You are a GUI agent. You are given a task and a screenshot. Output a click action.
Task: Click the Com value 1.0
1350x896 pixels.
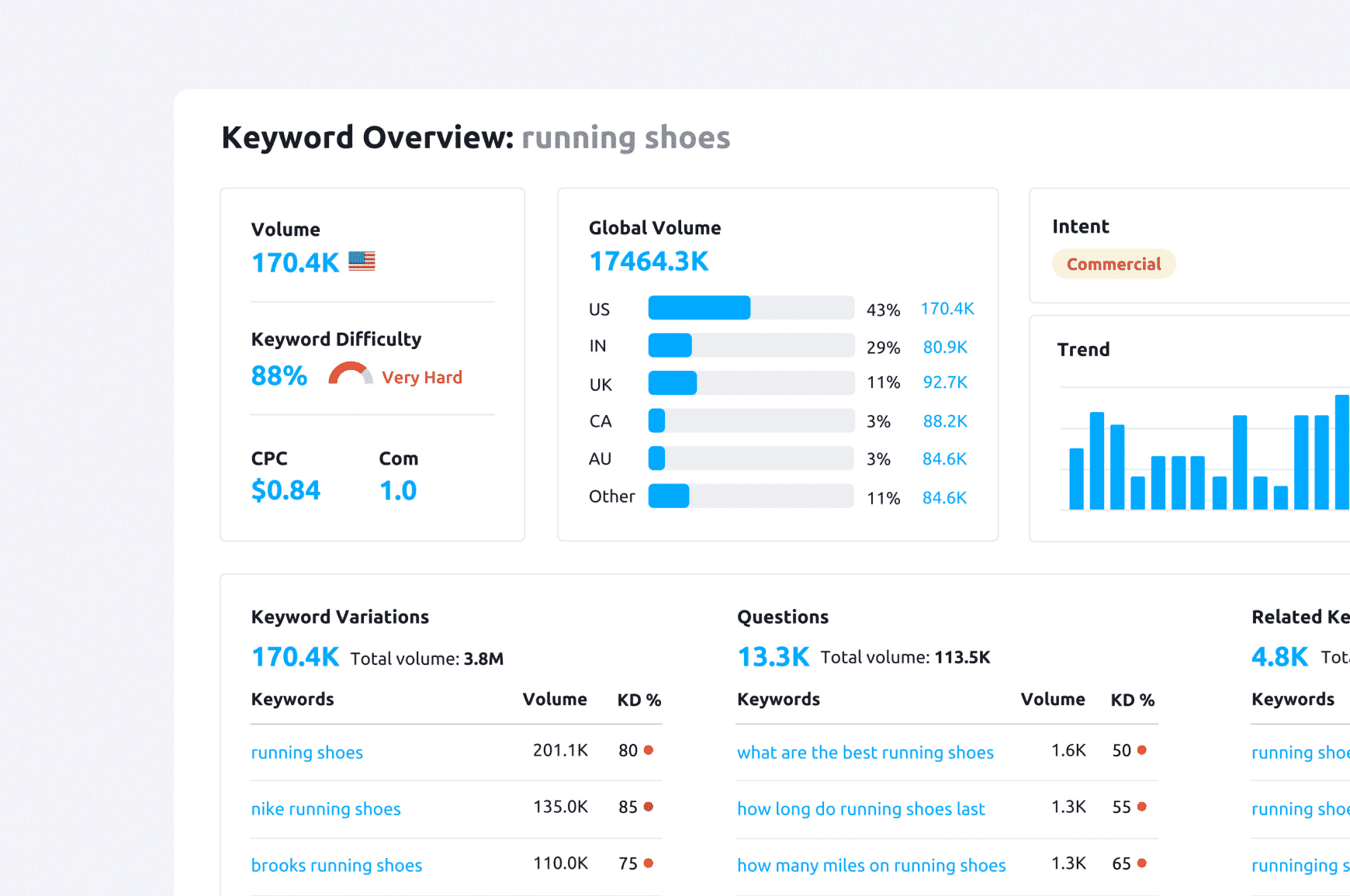398,490
